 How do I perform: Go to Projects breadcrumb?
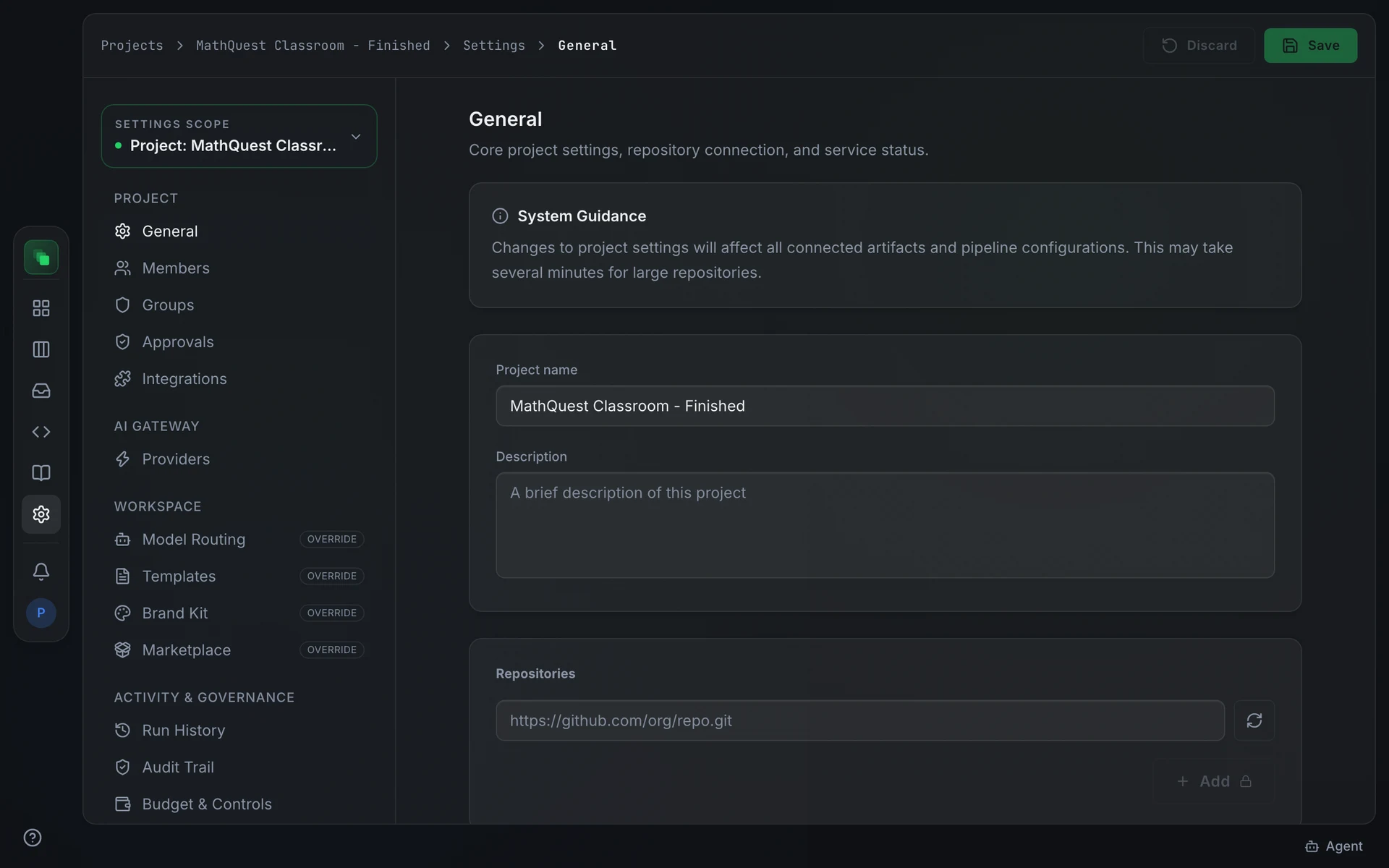coord(132,46)
